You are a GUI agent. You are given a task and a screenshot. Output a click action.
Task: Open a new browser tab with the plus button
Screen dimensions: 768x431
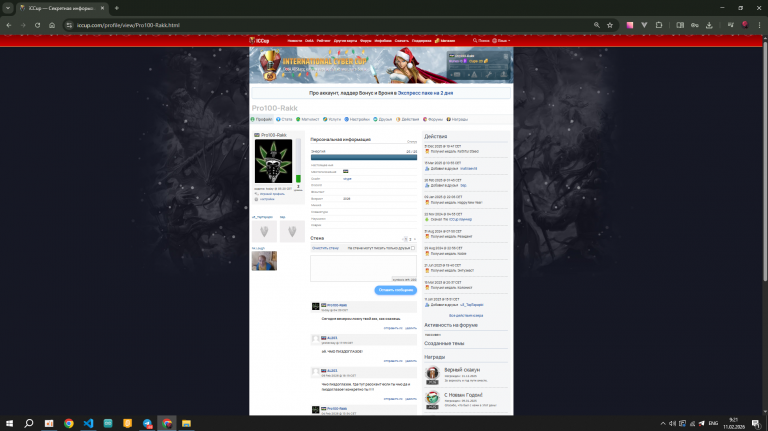tap(117, 8)
